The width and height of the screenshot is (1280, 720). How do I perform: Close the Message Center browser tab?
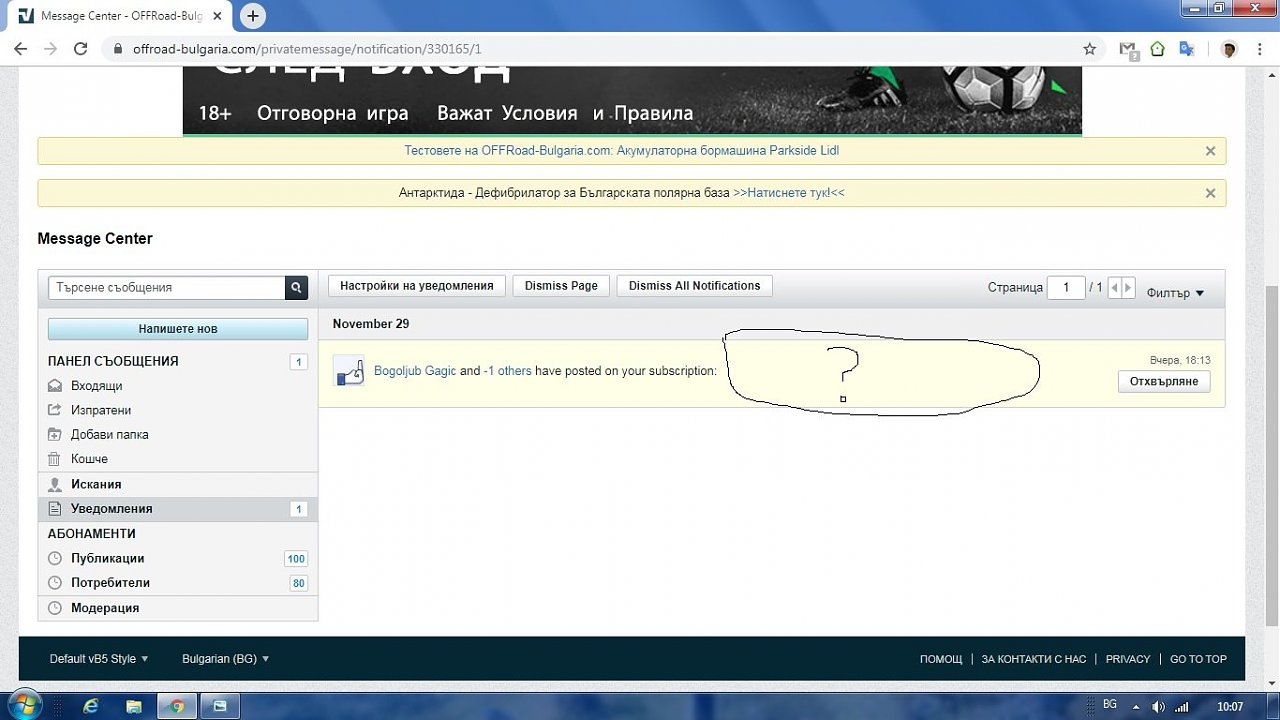[x=218, y=16]
